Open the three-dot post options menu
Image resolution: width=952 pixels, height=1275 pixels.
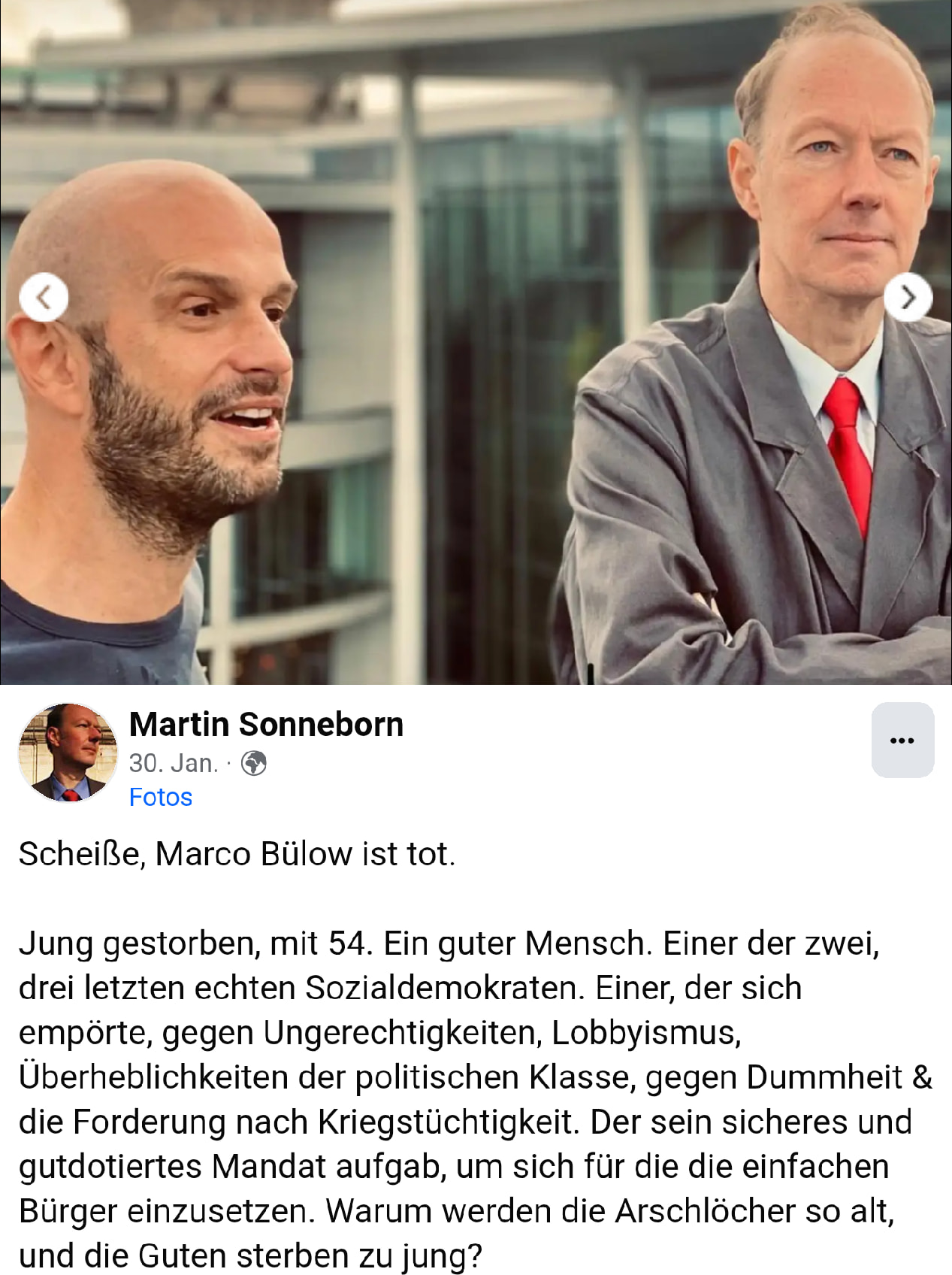point(902,740)
